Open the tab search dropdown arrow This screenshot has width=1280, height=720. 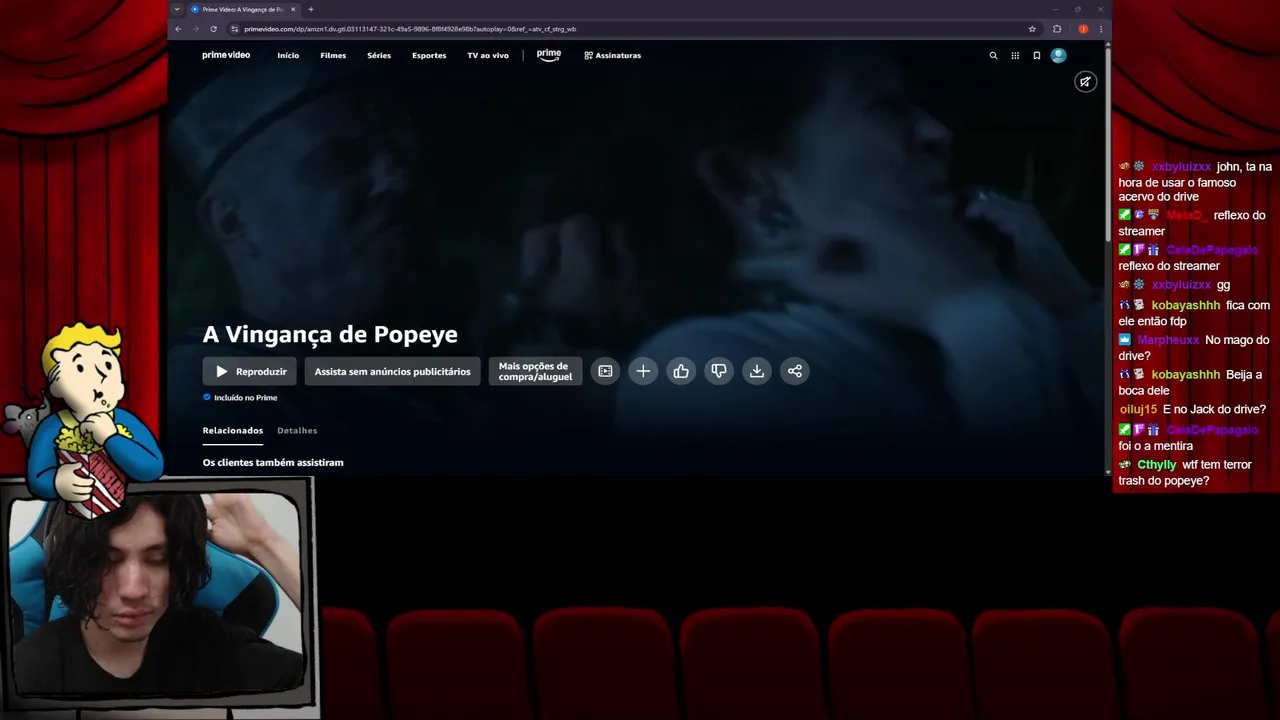(x=177, y=9)
